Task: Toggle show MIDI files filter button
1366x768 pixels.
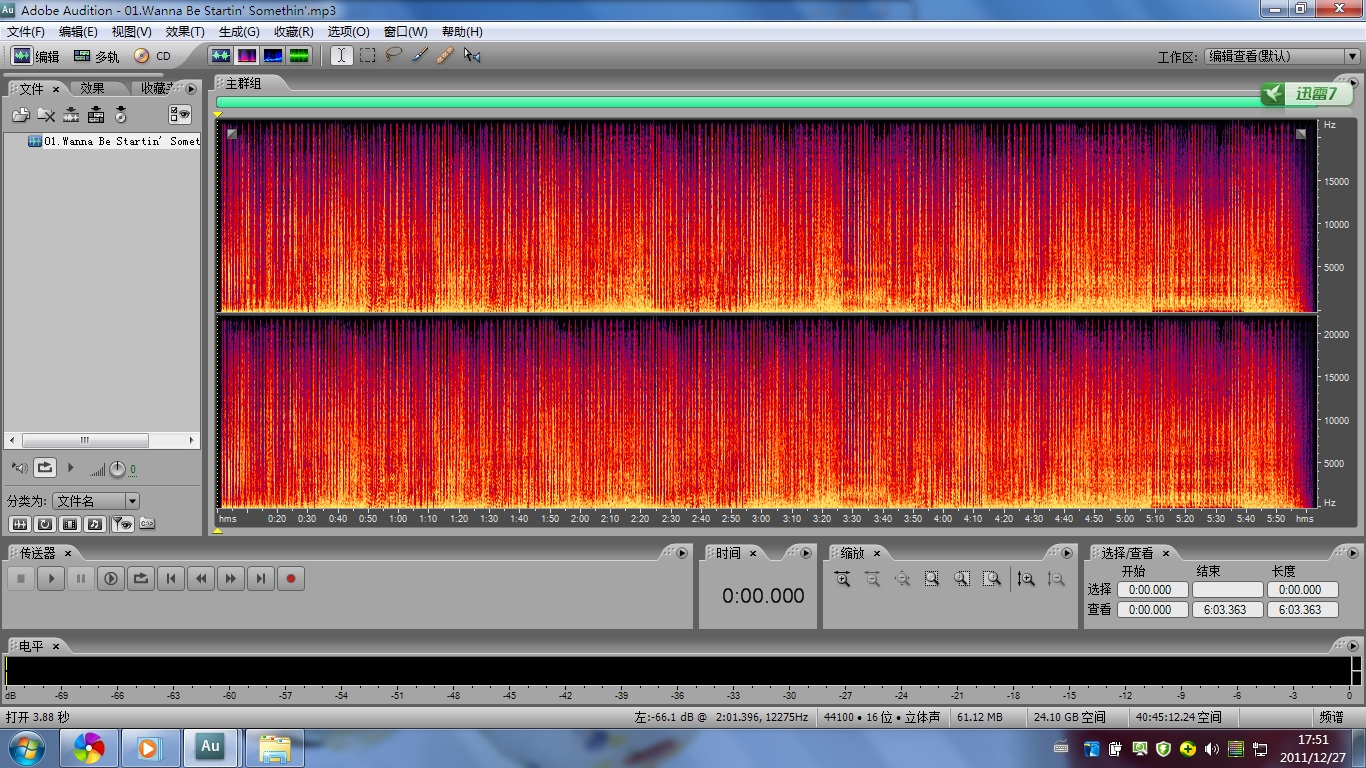Action: pos(95,523)
